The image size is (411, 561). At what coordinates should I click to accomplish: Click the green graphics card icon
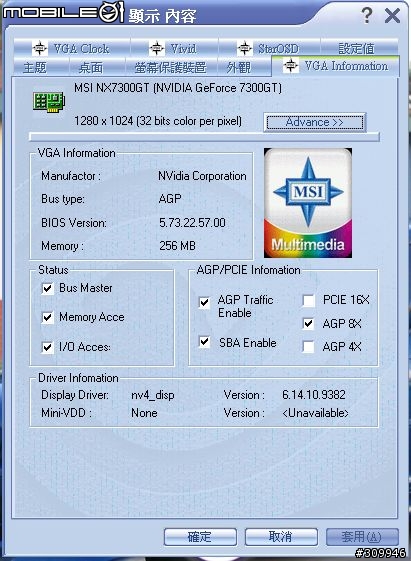[49, 102]
